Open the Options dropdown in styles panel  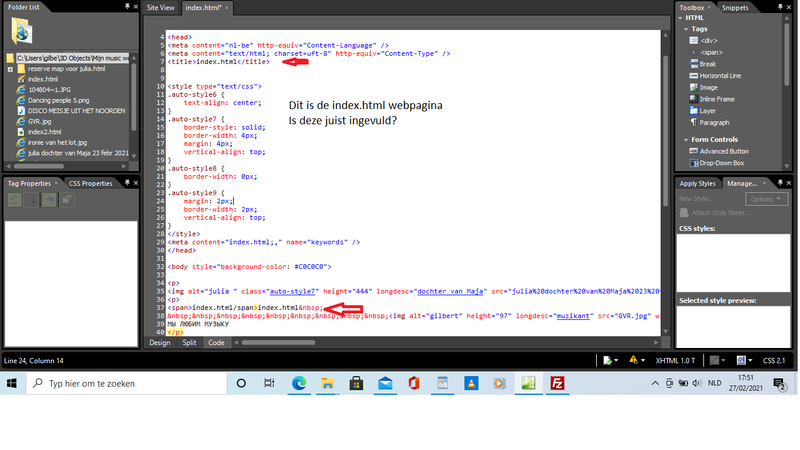coord(765,198)
